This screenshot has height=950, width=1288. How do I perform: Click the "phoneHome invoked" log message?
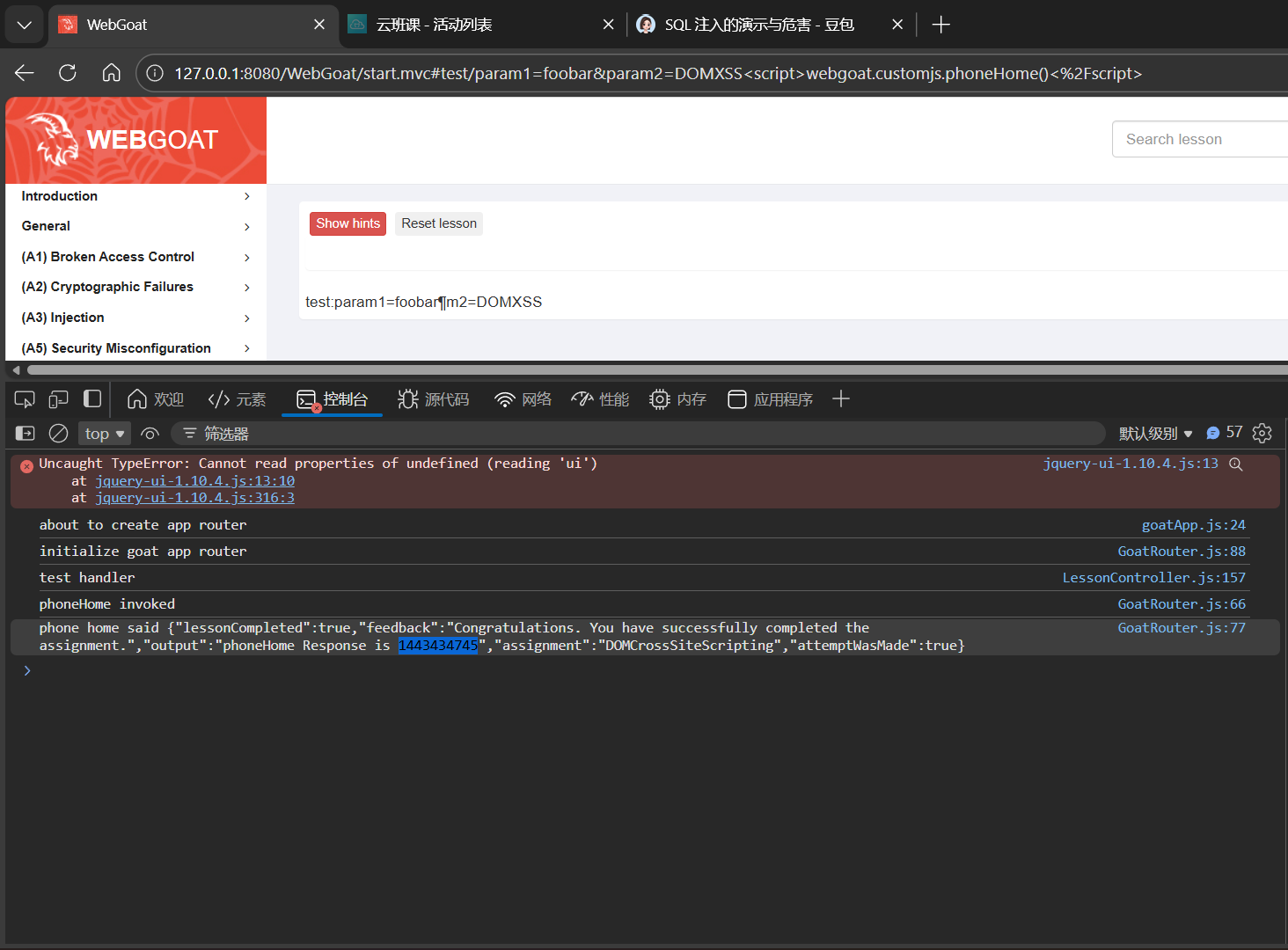[x=107, y=604]
